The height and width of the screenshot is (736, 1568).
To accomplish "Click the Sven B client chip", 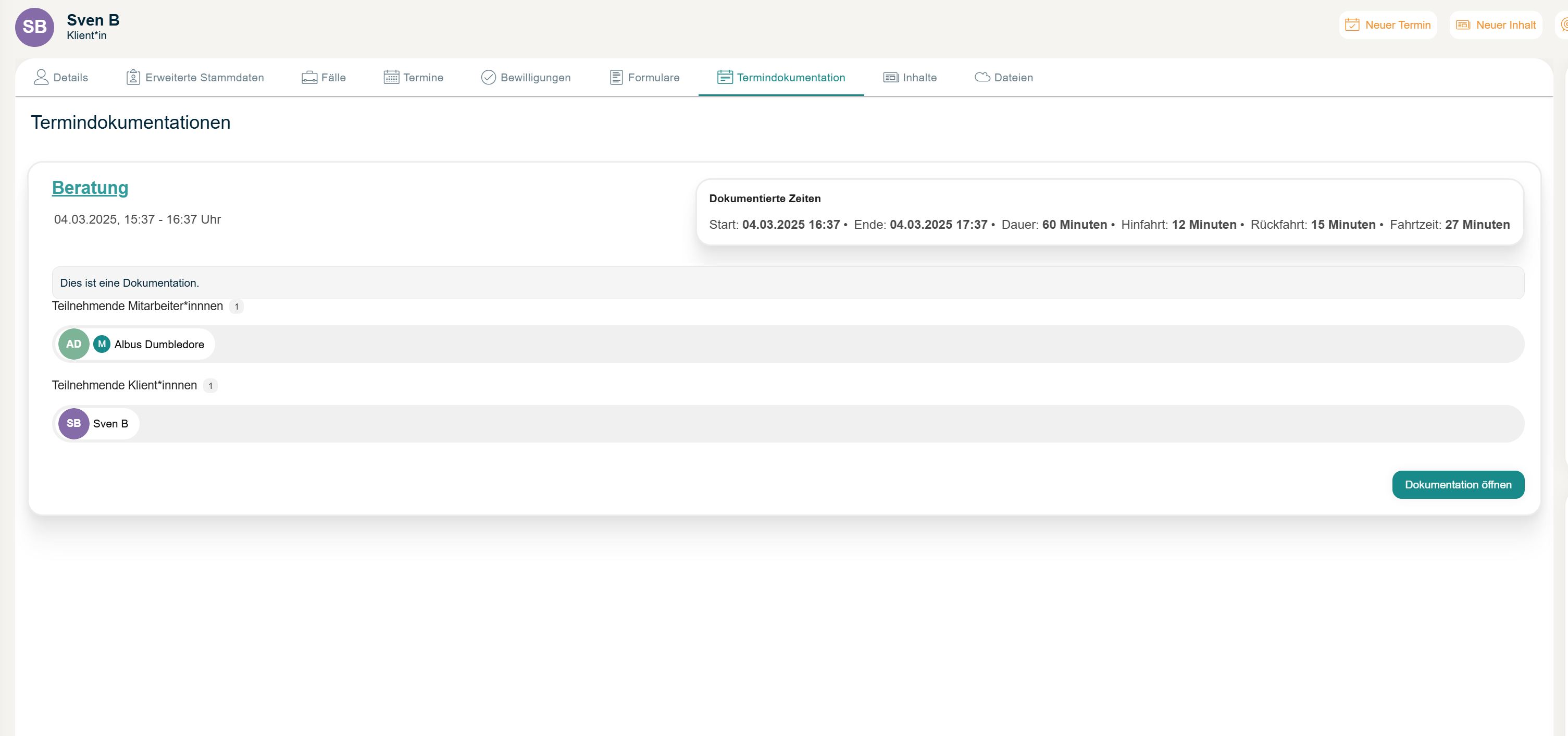I will (x=110, y=423).
